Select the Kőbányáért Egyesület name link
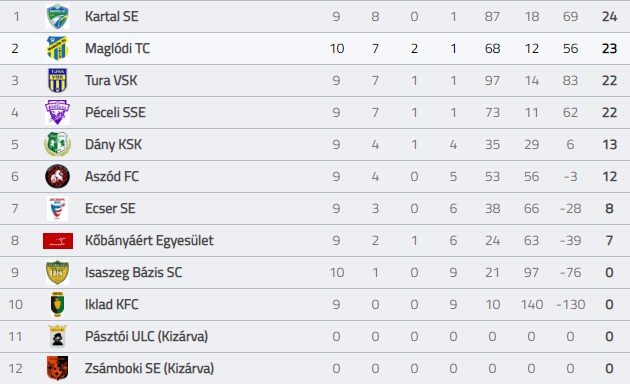The image size is (630, 384). [149, 241]
